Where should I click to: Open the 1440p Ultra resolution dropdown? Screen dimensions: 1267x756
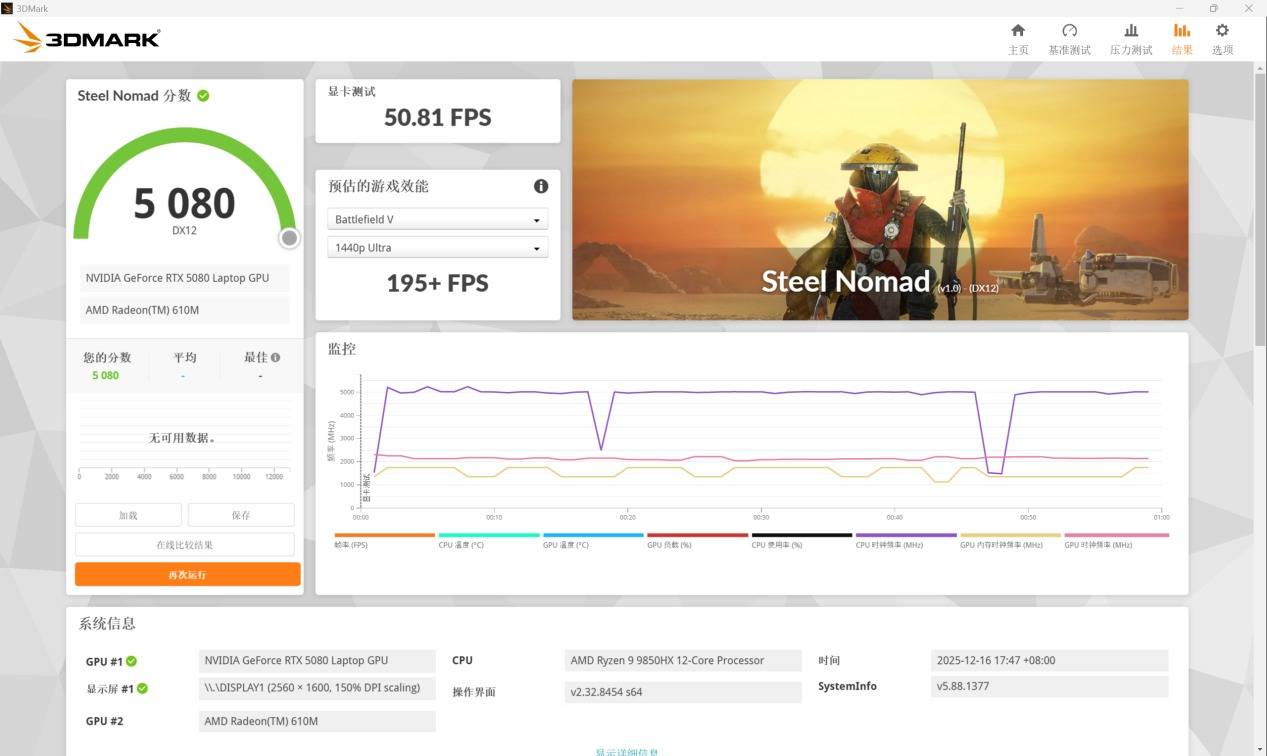437,248
